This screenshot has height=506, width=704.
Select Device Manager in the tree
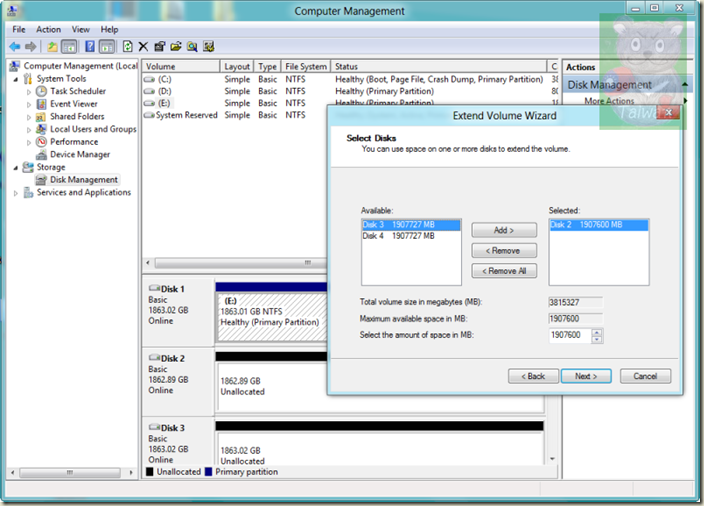pyautogui.click(x=80, y=155)
